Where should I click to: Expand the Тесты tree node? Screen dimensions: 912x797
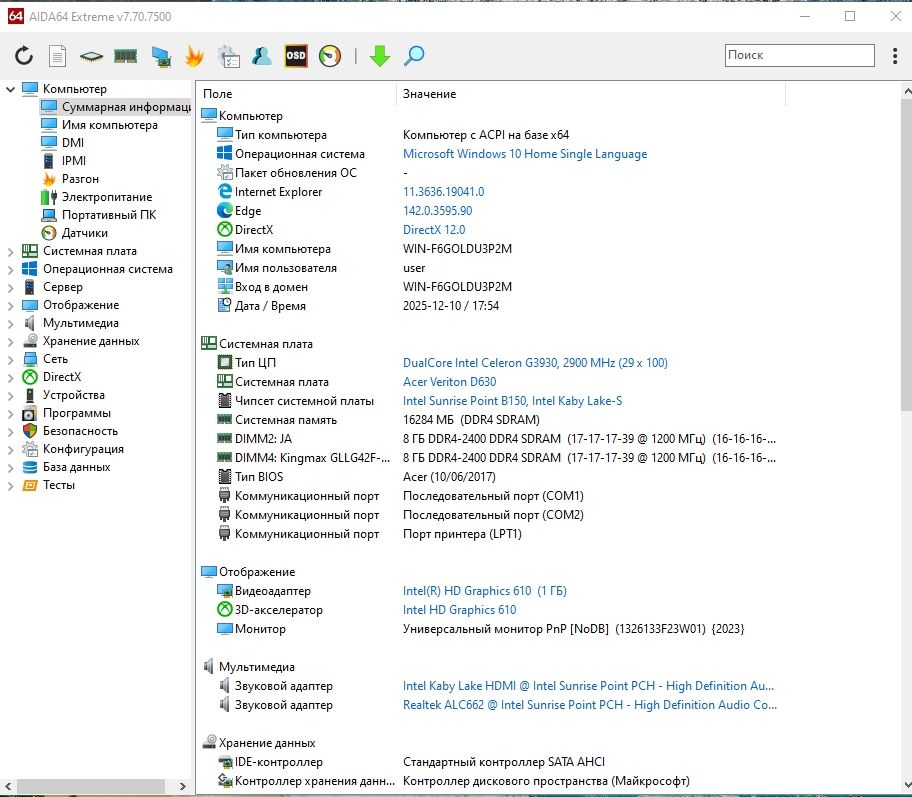[x=10, y=486]
